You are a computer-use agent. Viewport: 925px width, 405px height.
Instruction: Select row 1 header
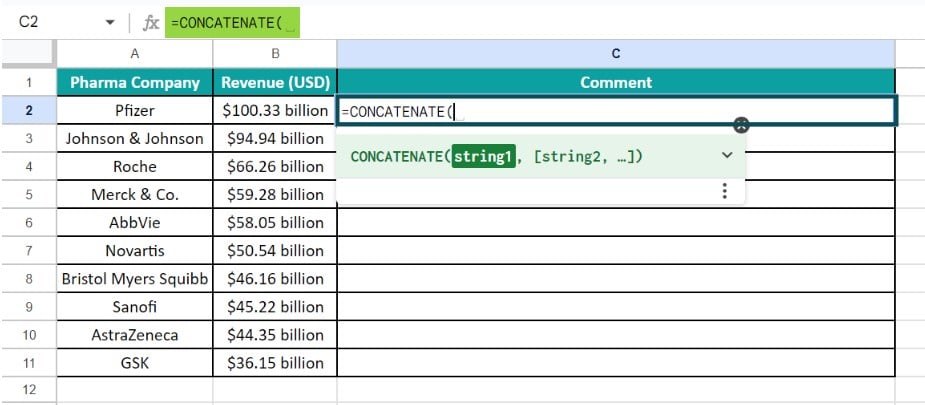point(29,82)
